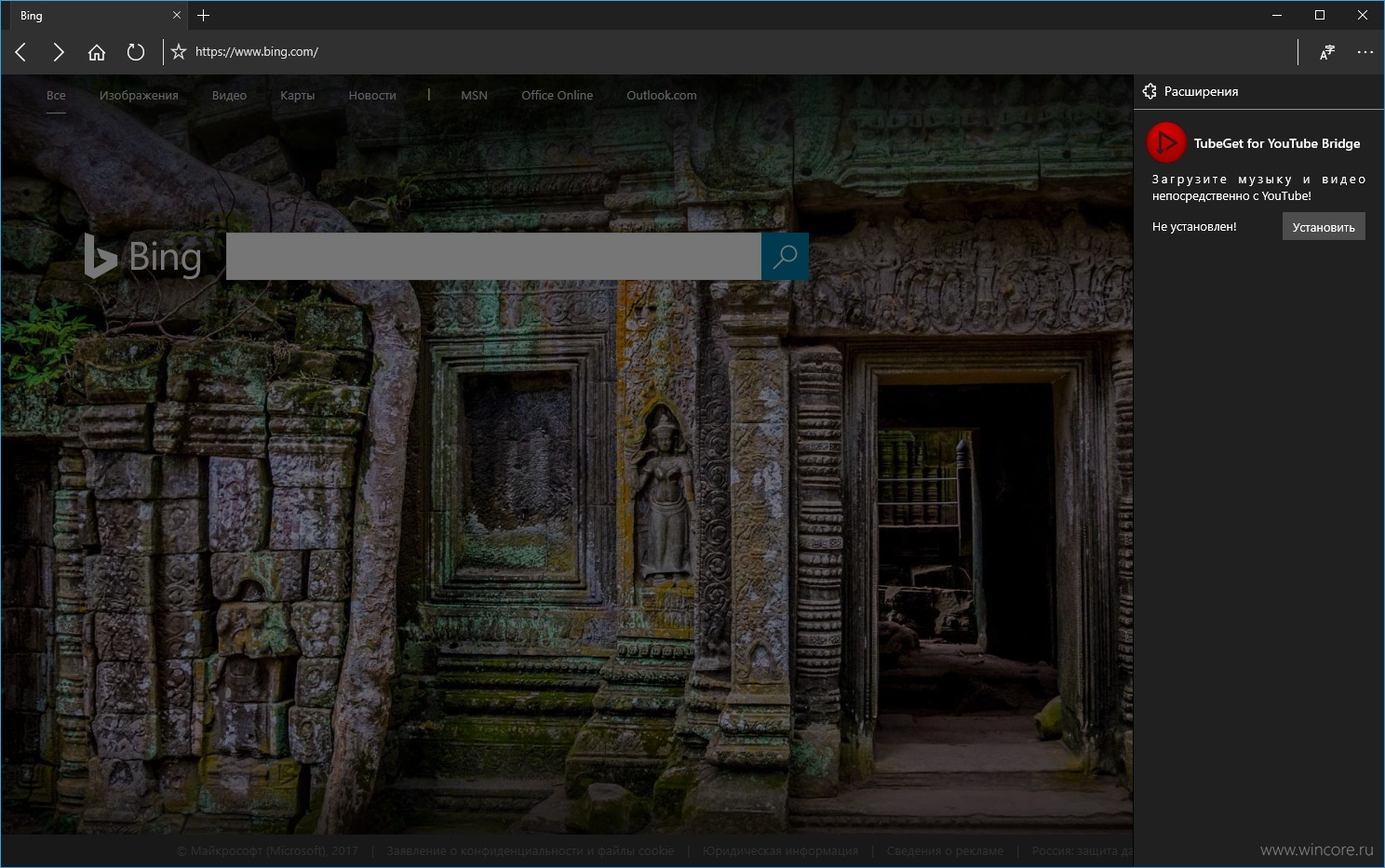Open the MSN link
The height and width of the screenshot is (868, 1385).
(474, 95)
